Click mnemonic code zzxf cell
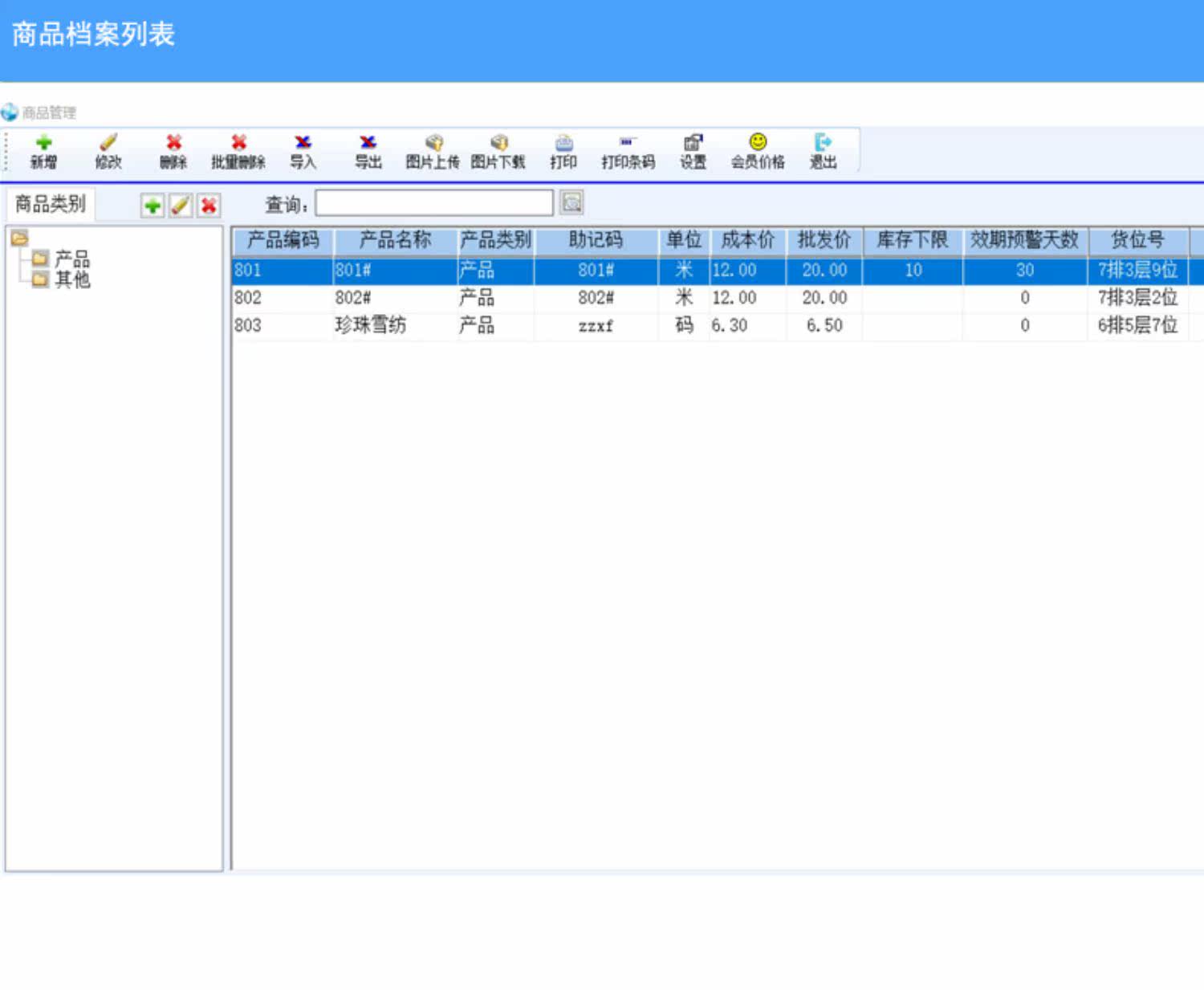The width and height of the screenshot is (1204, 990). 596,326
